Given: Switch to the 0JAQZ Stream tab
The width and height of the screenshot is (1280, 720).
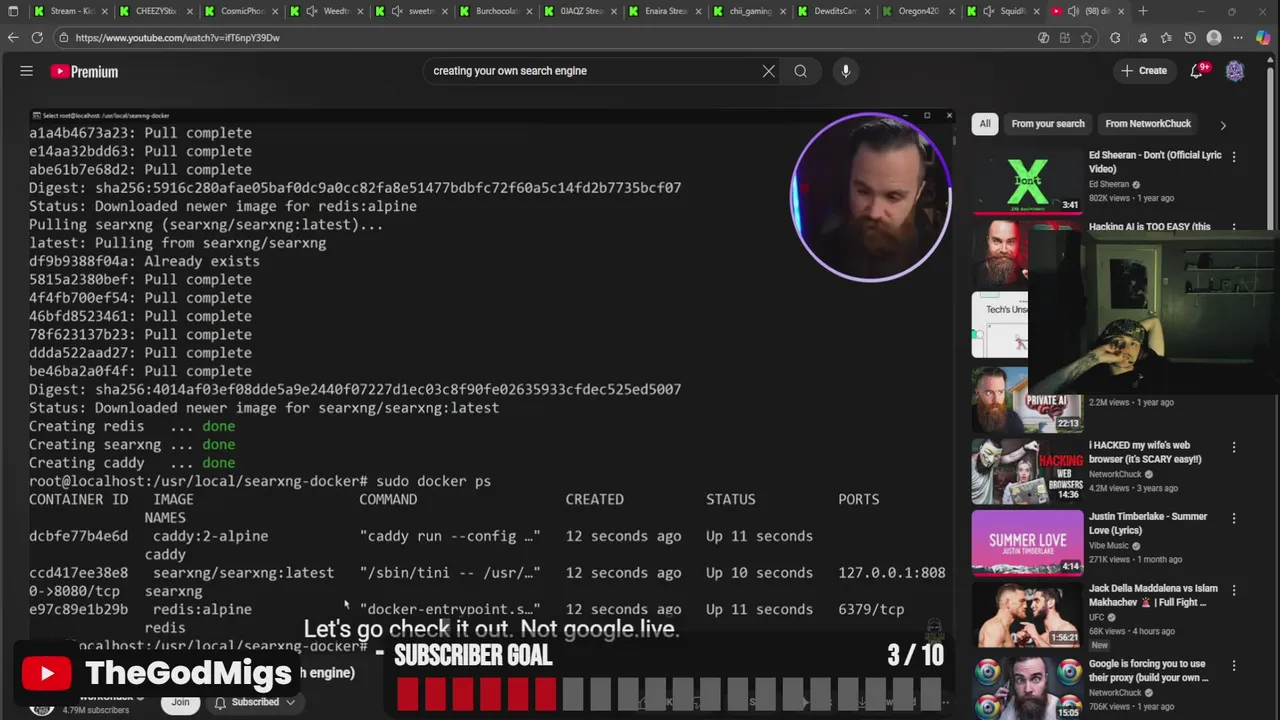Looking at the screenshot, I should click(x=578, y=11).
